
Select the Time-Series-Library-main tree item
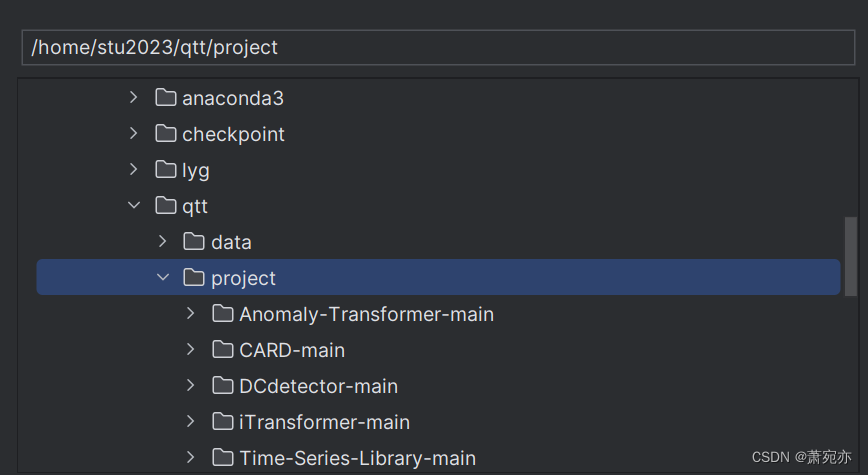pos(357,458)
